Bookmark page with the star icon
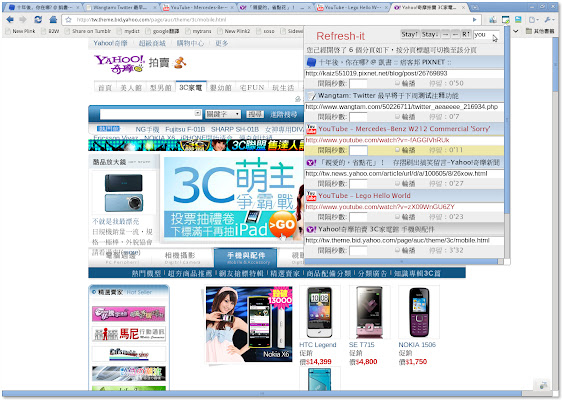This screenshot has width=562, height=400. tap(68, 20)
